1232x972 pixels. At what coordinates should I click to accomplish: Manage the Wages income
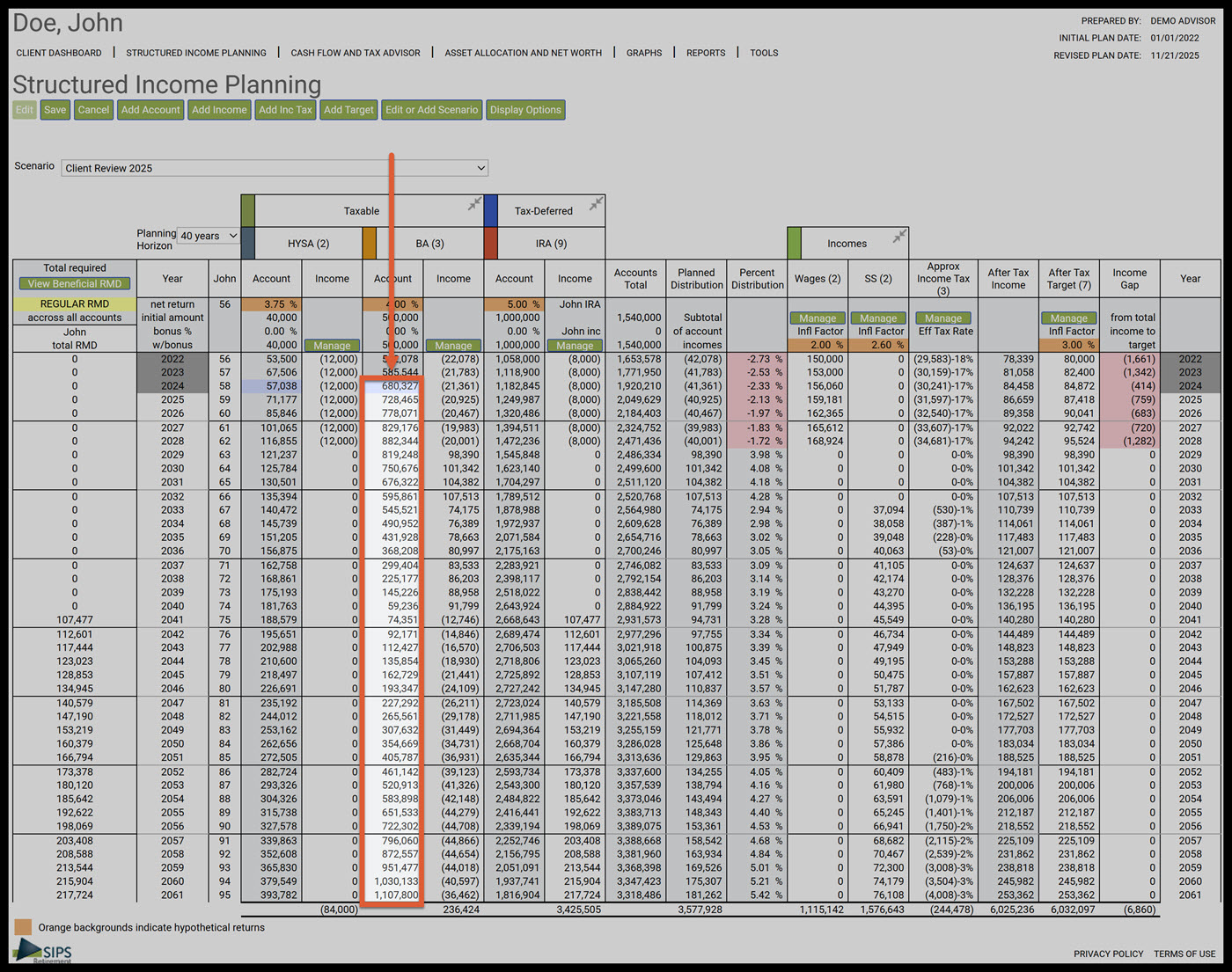(x=818, y=318)
